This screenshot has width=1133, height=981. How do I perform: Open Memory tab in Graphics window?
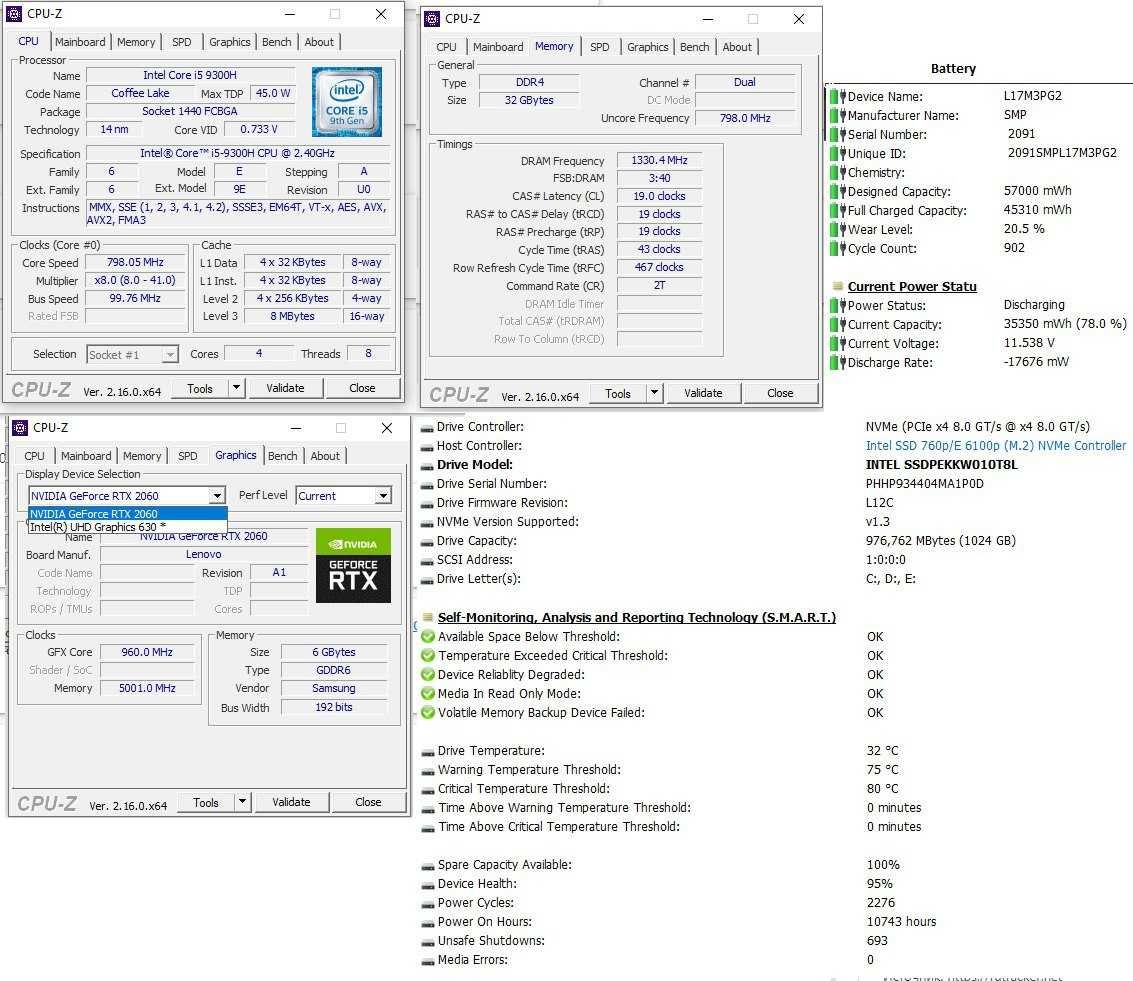tap(142, 456)
